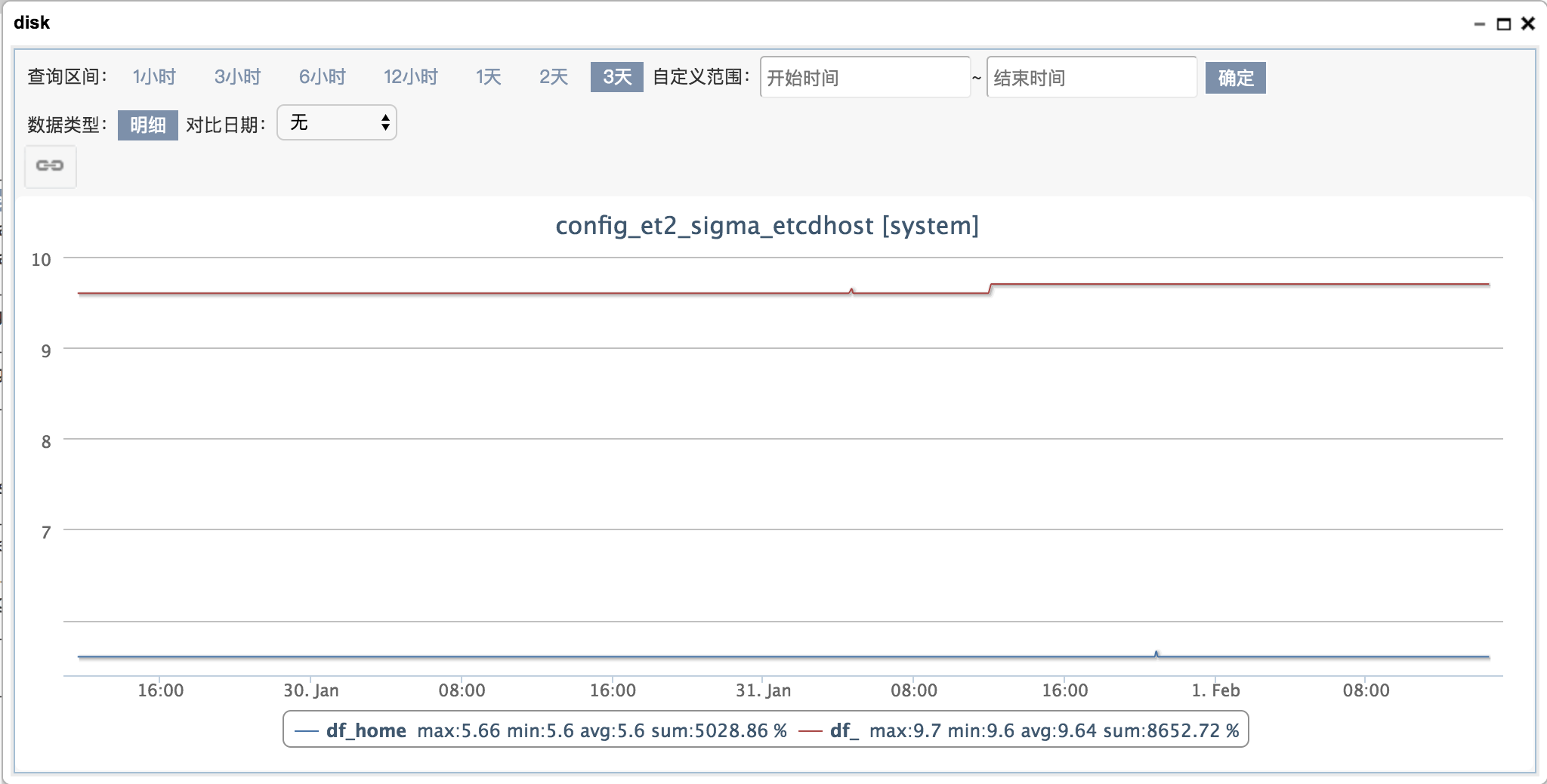Select the 1天 query interval
The image size is (1547, 784).
(487, 76)
